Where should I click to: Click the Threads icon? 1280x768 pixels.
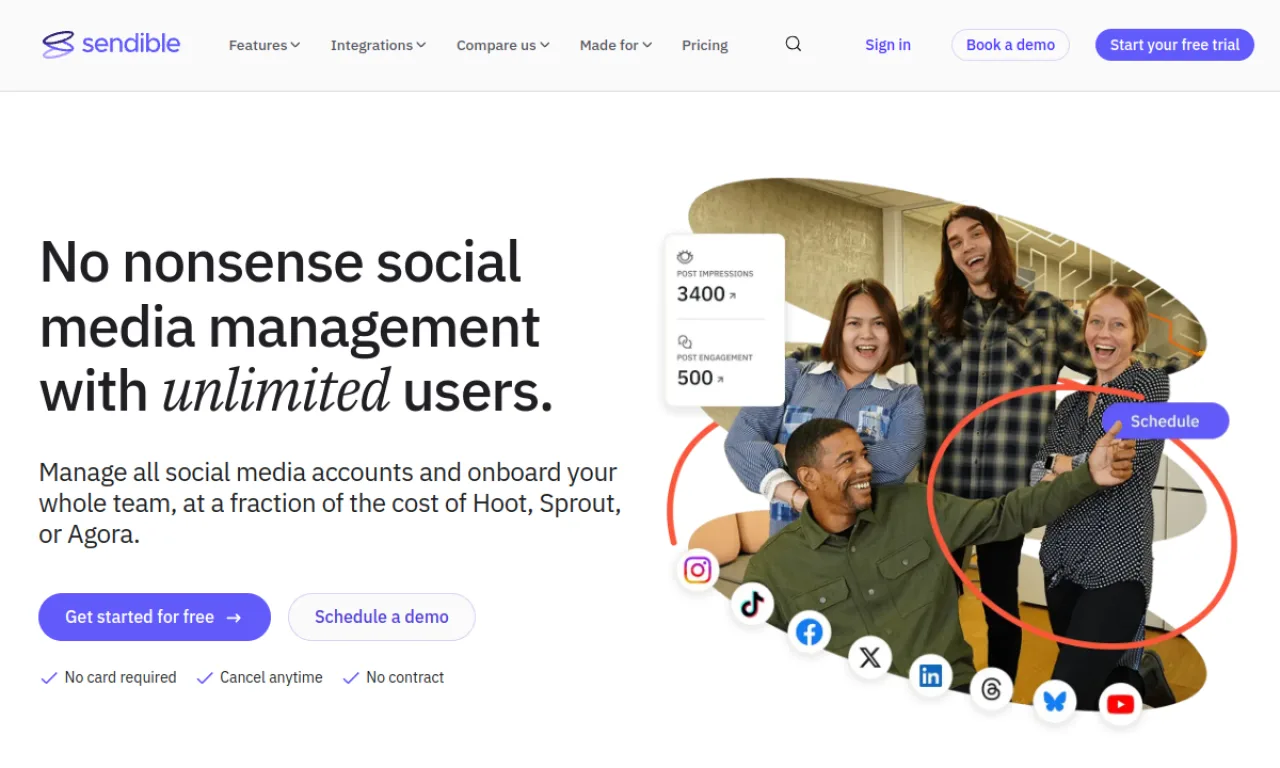point(991,690)
